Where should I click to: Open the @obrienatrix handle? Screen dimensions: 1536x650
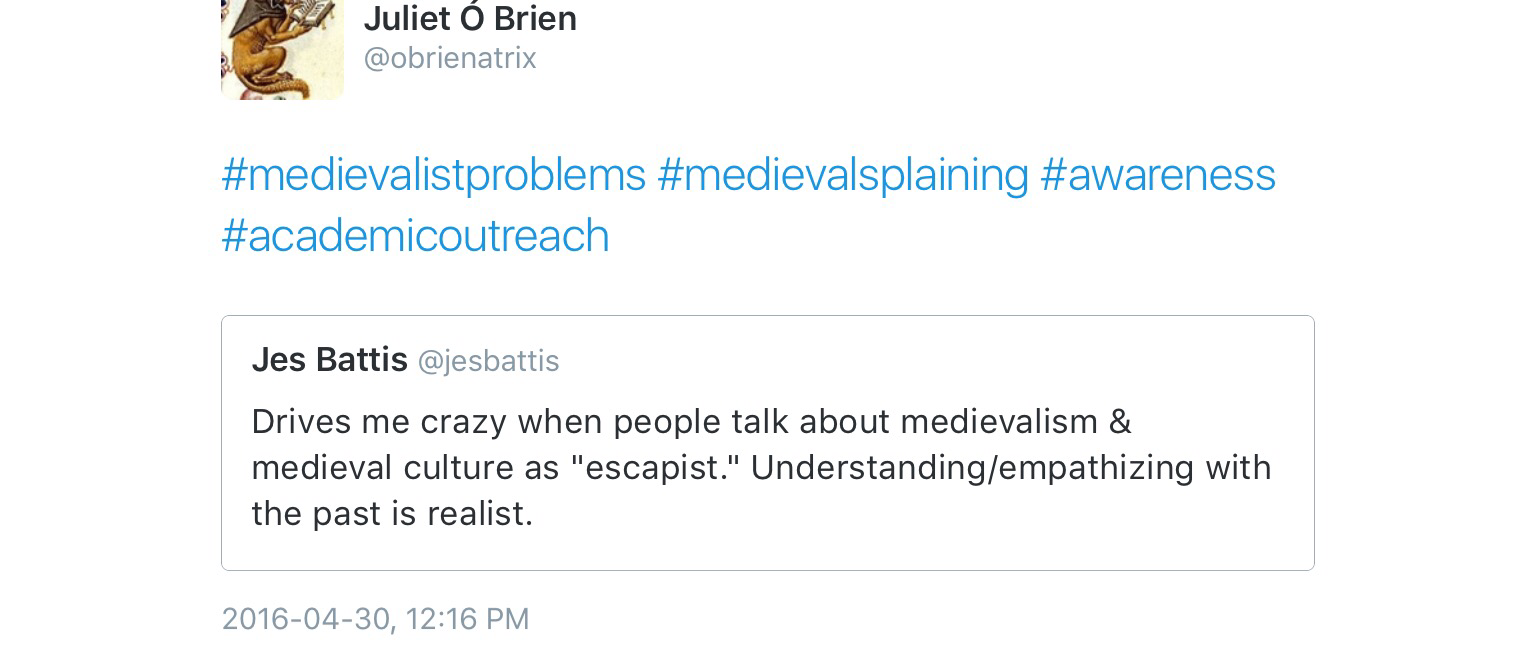pos(450,59)
